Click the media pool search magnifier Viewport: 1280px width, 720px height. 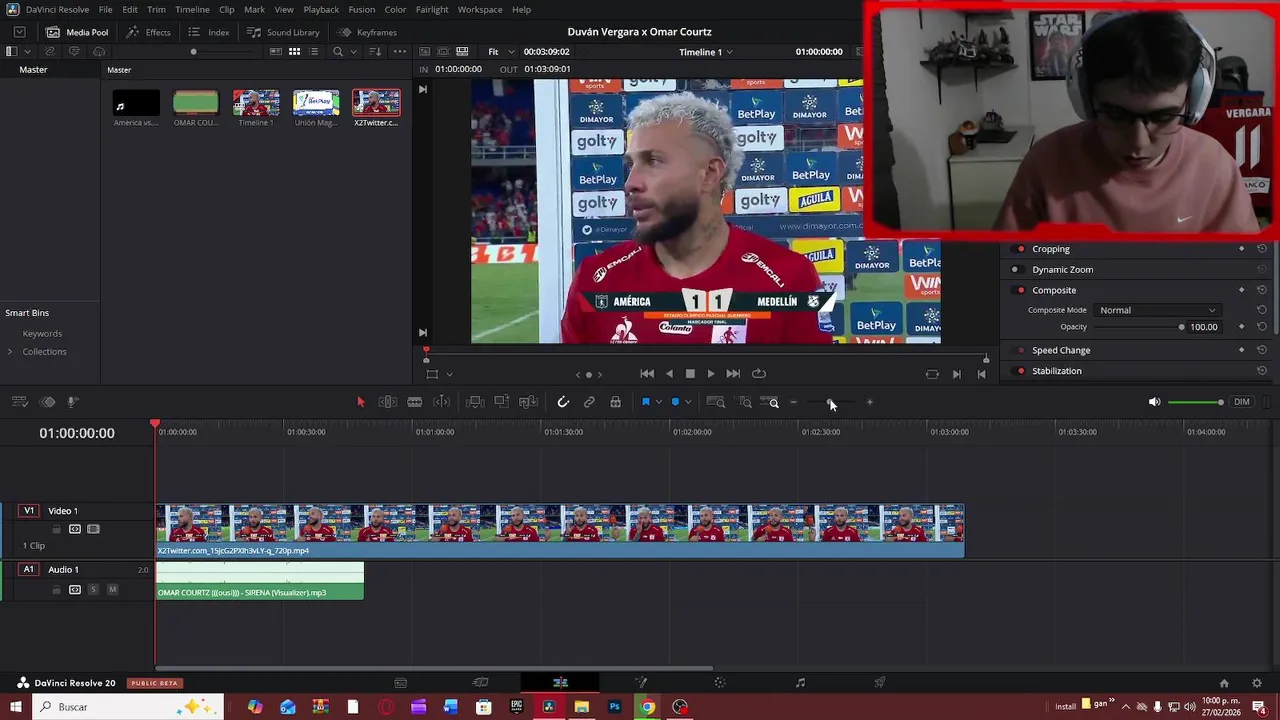coord(338,51)
